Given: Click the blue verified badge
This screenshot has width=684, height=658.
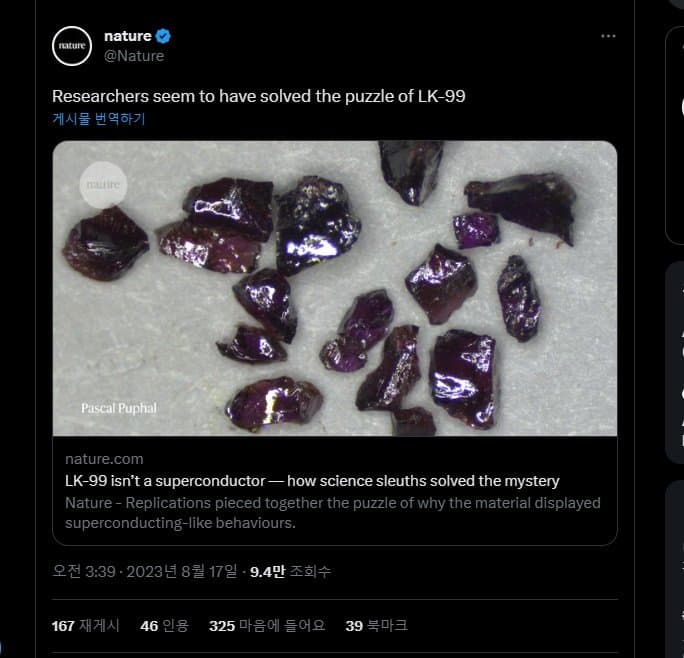Looking at the screenshot, I should (163, 36).
